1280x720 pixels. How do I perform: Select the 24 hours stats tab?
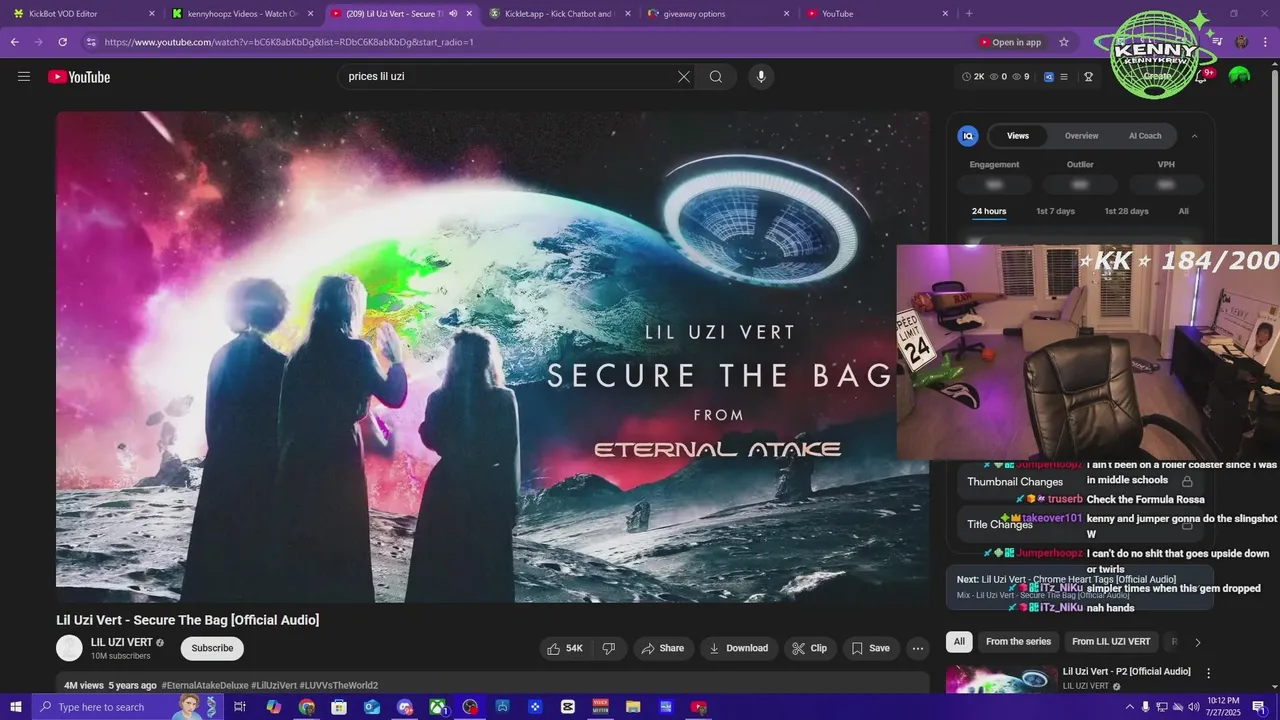(989, 211)
